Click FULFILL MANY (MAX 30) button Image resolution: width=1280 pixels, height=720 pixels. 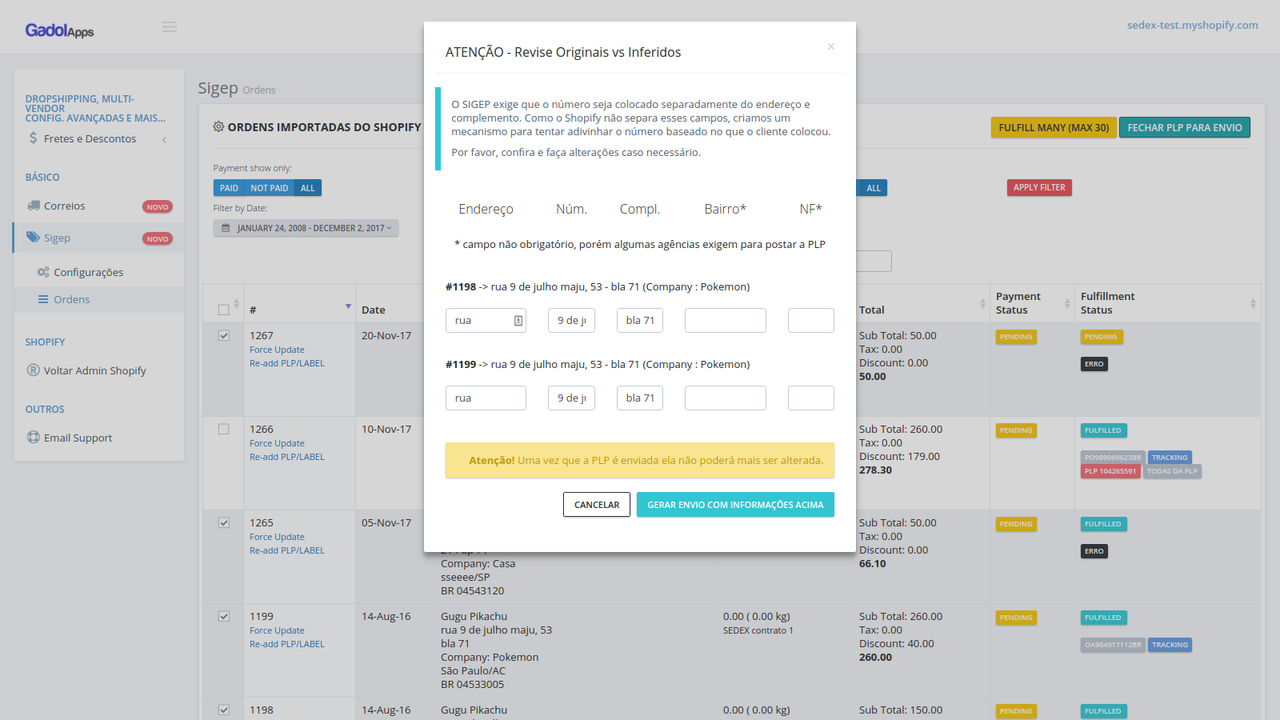[x=1053, y=127]
